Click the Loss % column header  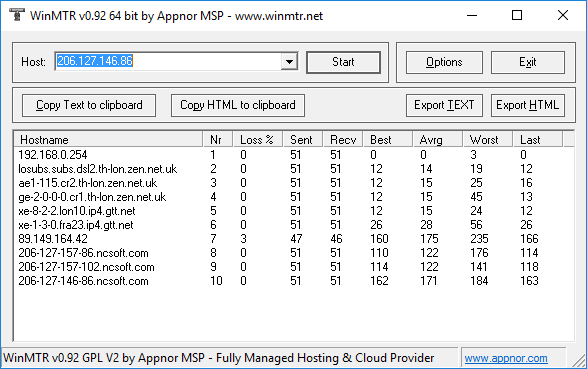pos(258,140)
